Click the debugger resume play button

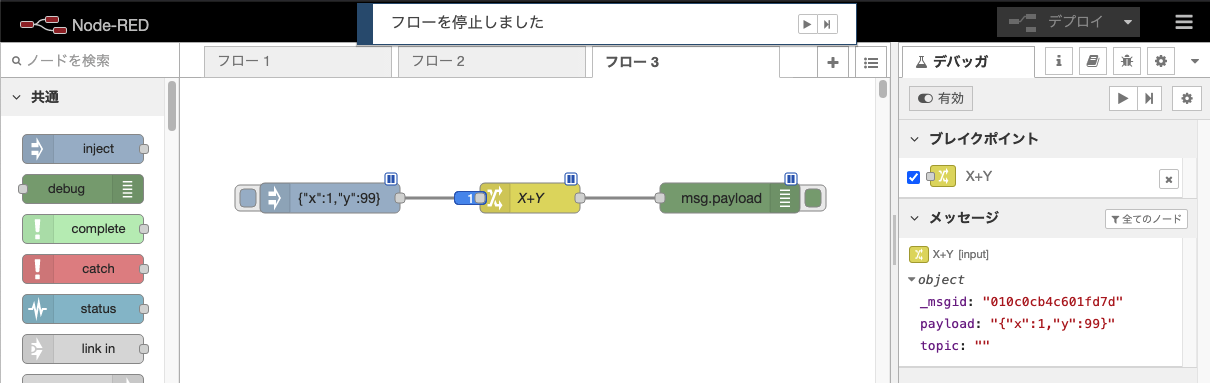[x=1123, y=98]
